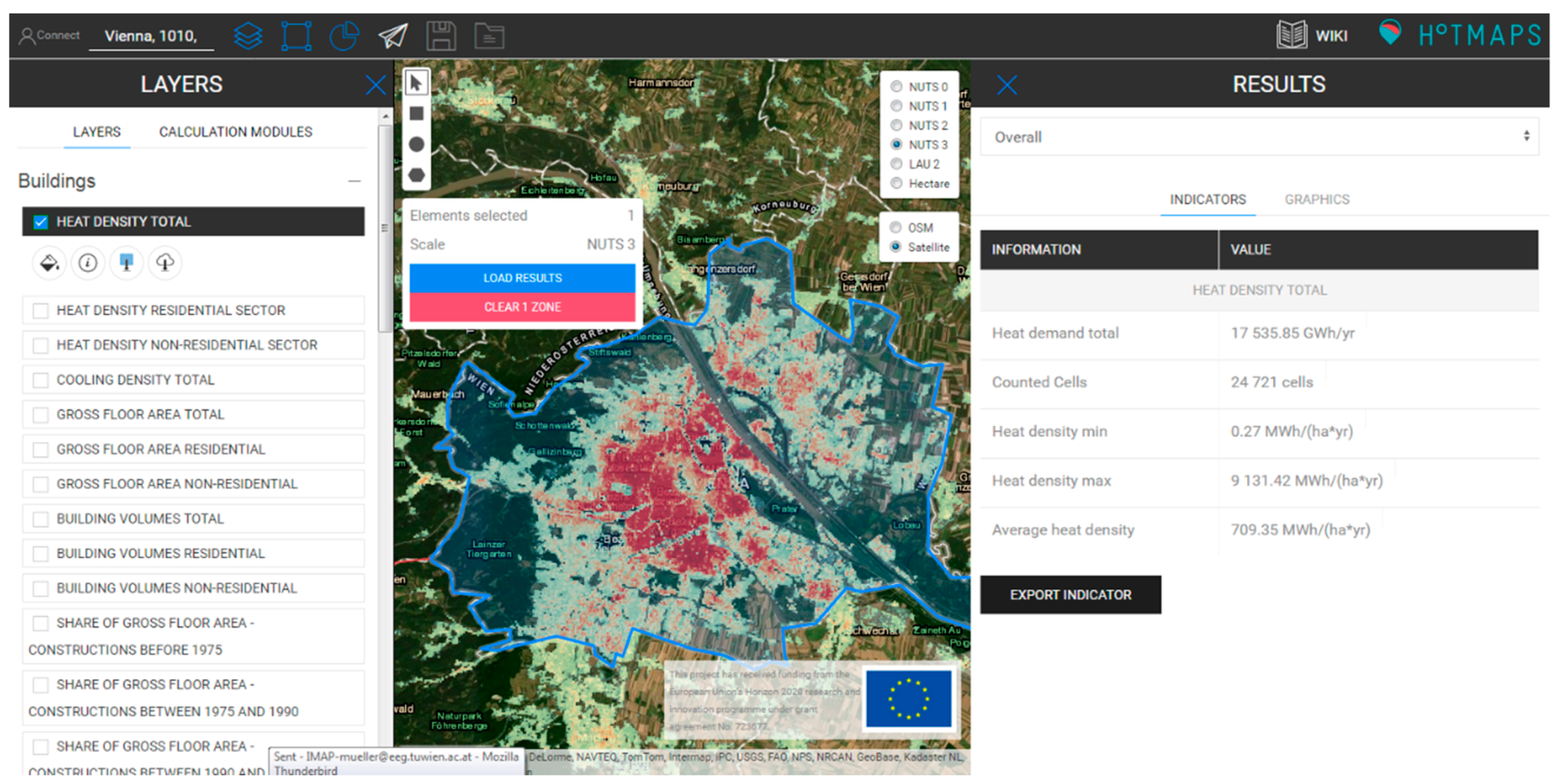Click the paper plane feedback icon
The width and height of the screenshot is (1558, 784).
pos(393,36)
